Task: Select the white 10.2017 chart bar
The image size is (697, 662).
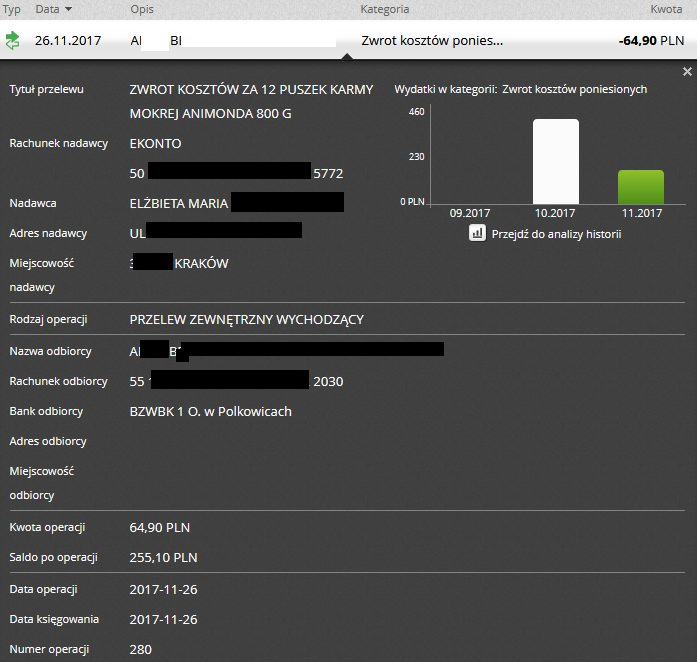Action: (555, 161)
